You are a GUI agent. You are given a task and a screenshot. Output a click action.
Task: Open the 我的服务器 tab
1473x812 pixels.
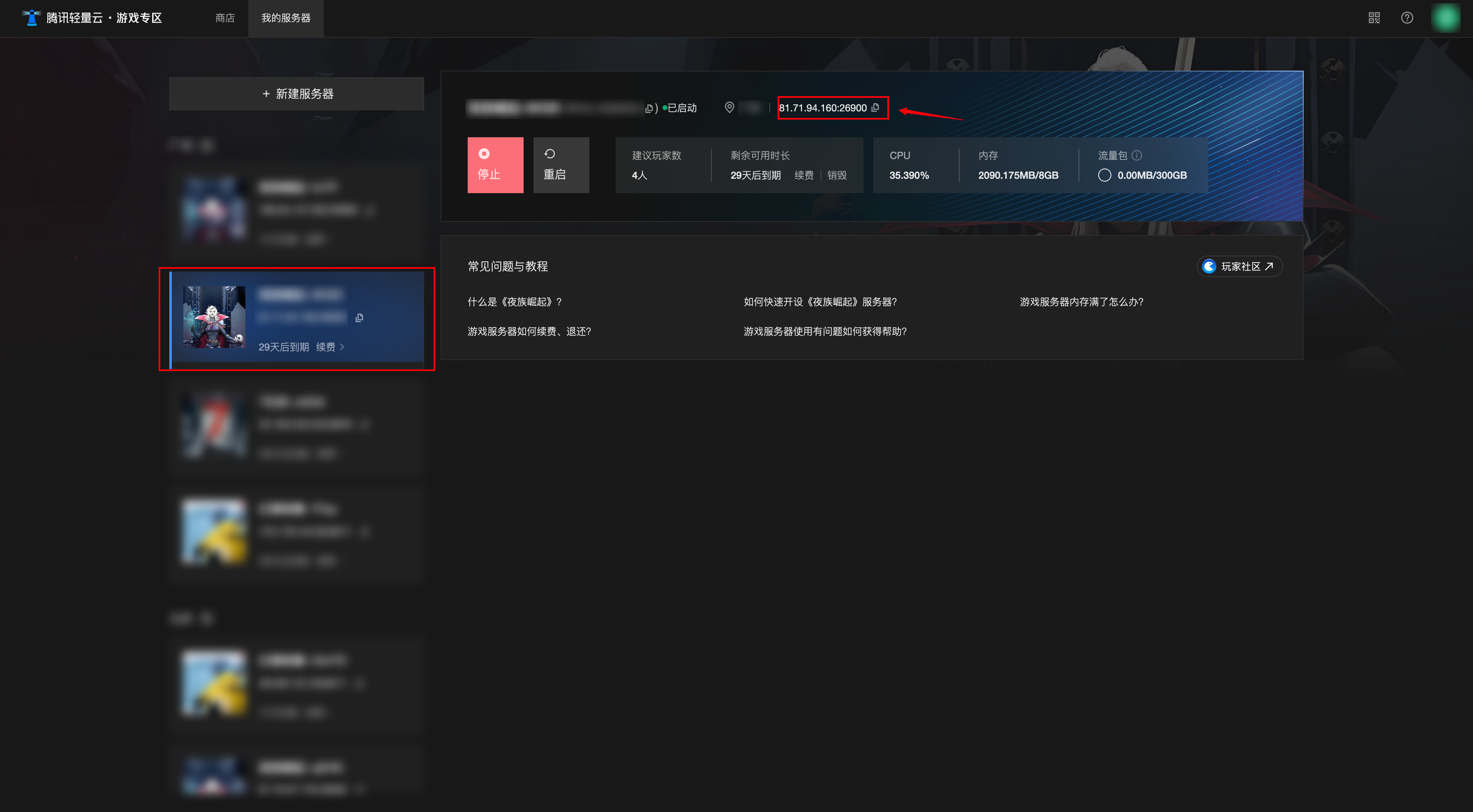pos(285,18)
